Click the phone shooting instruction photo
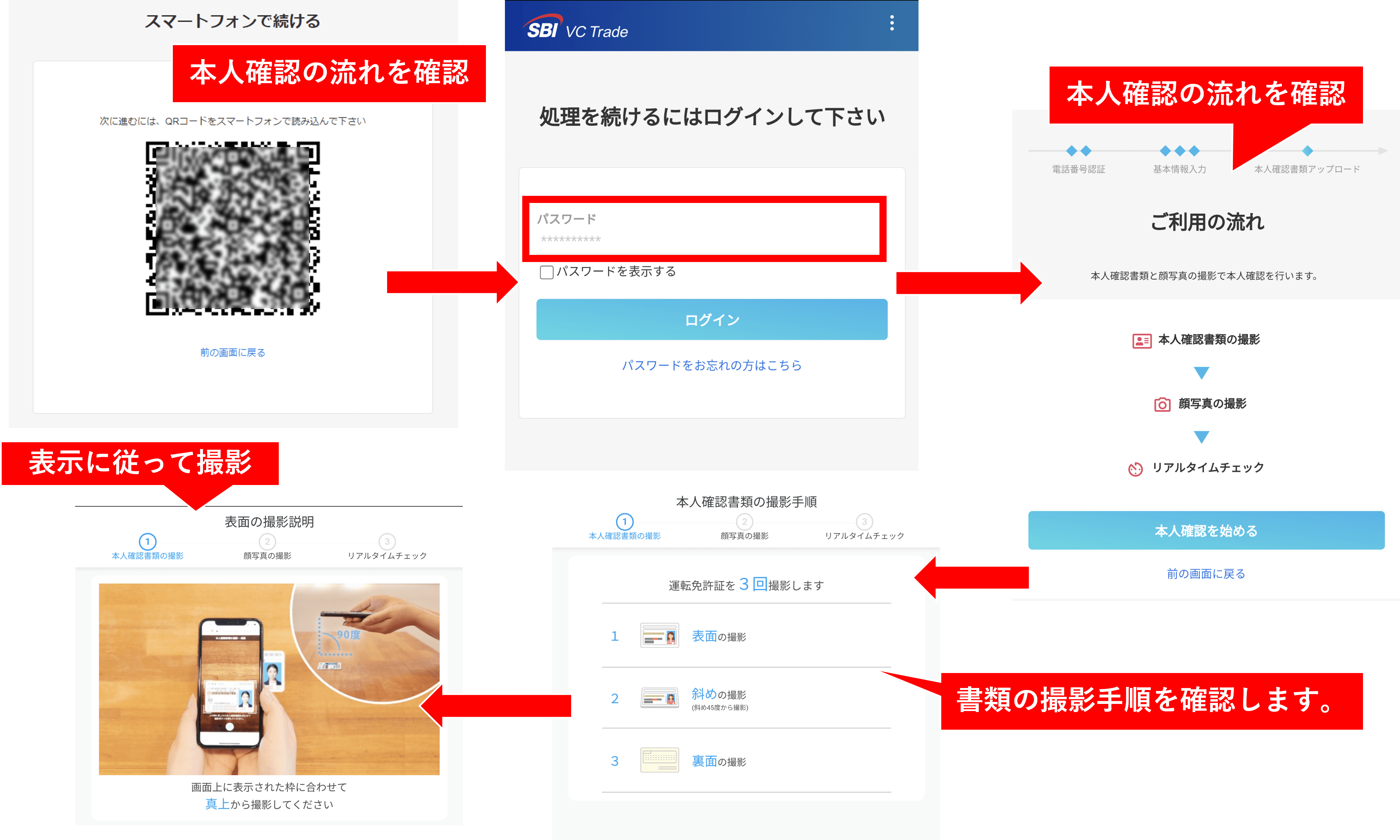The height and width of the screenshot is (840, 1400). click(269, 679)
